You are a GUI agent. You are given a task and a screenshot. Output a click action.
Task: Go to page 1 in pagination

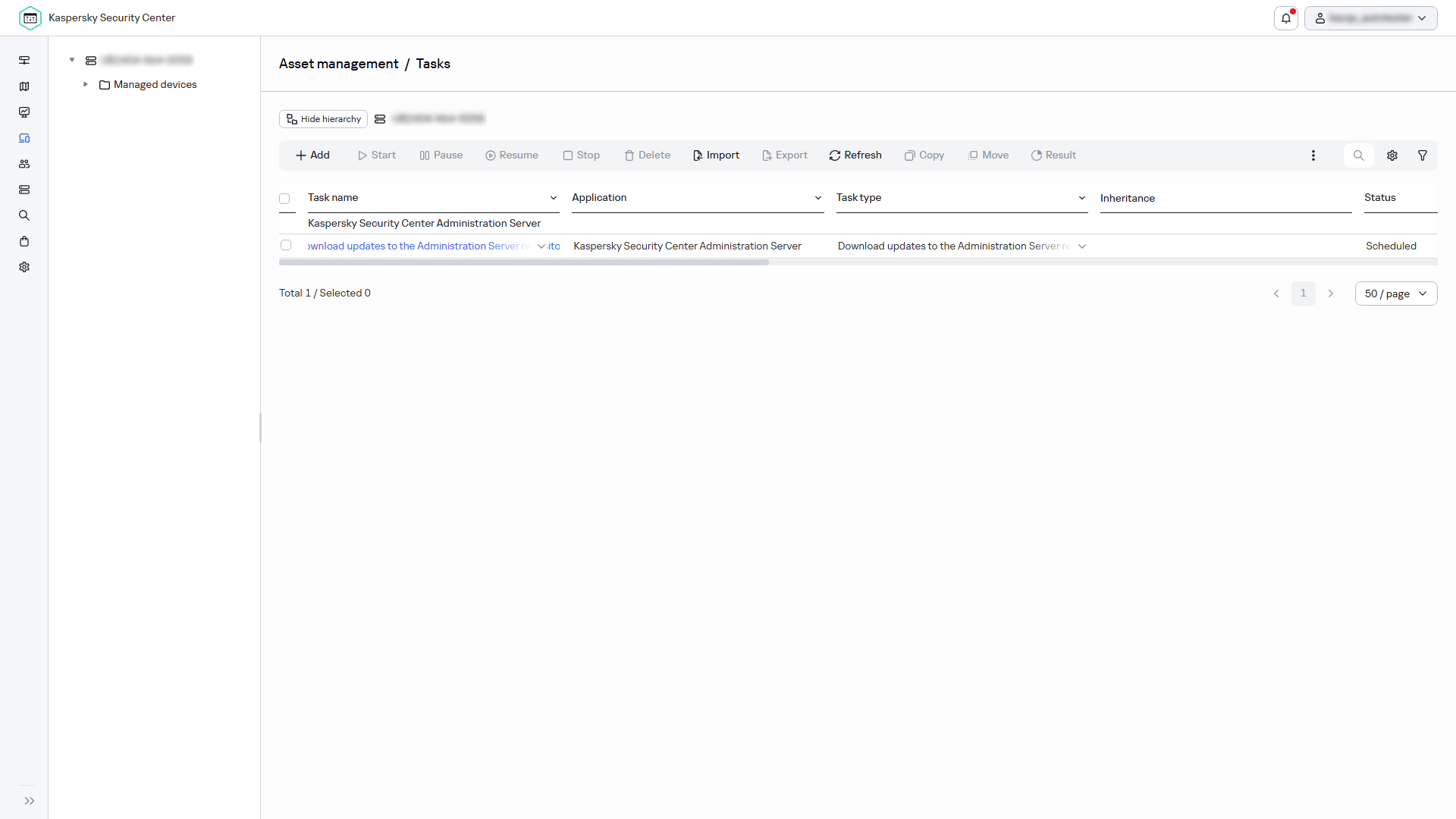[x=1304, y=293]
